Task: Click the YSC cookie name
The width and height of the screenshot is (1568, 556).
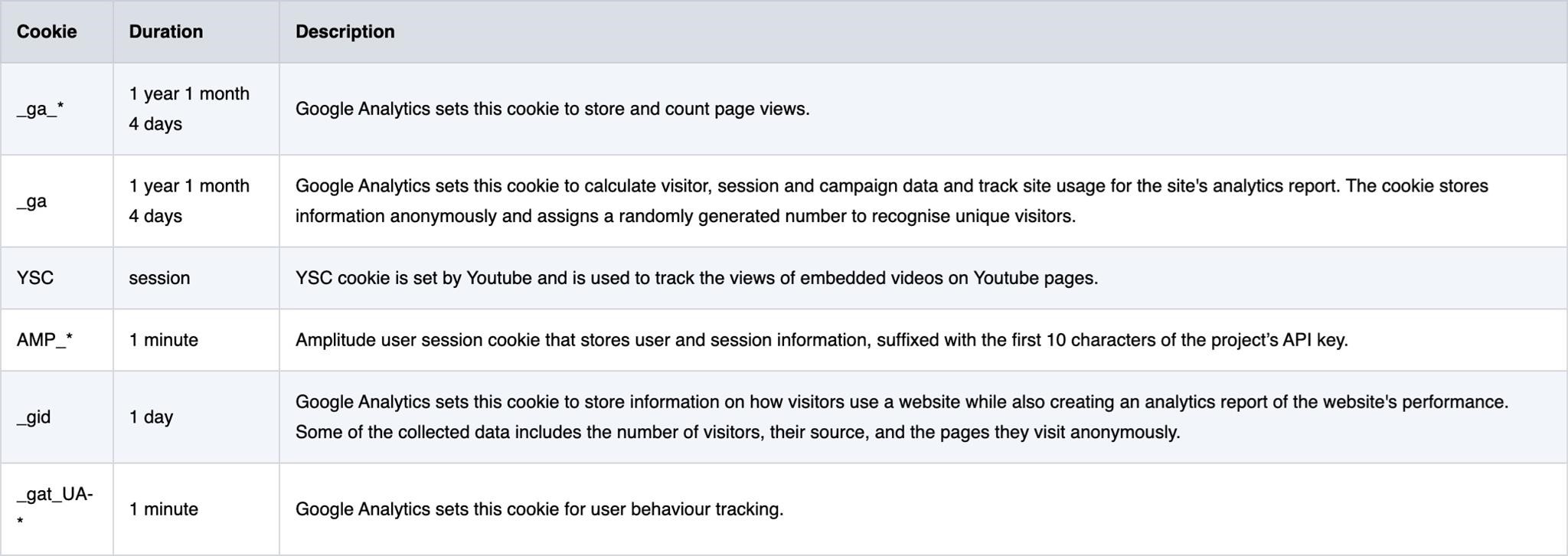Action: [35, 278]
